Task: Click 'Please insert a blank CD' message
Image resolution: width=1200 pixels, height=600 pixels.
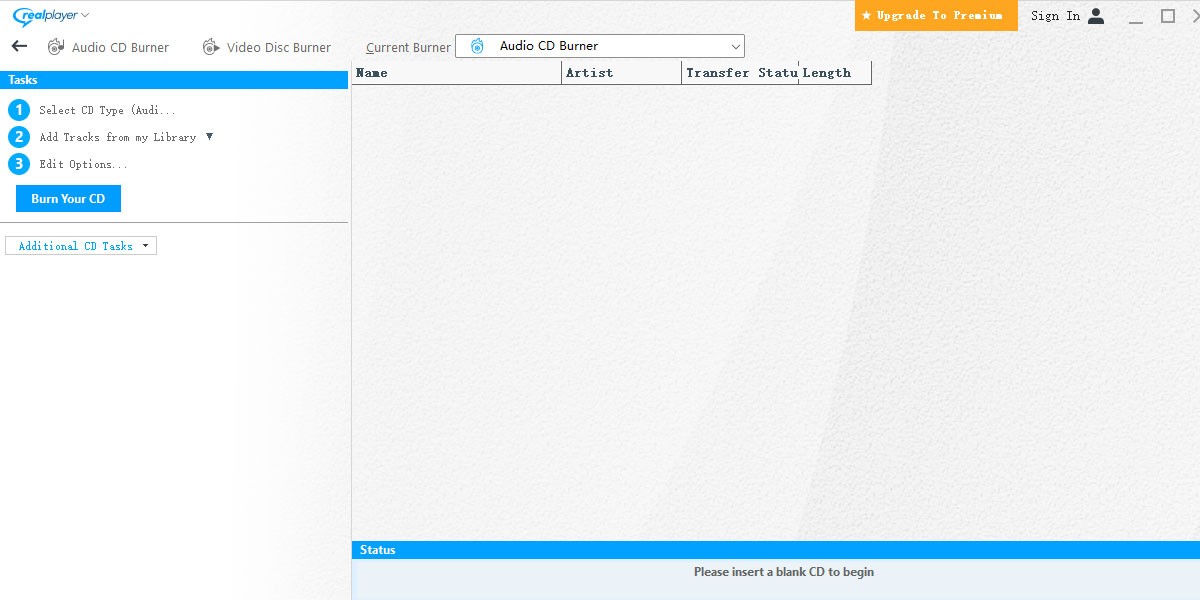Action: [784, 572]
